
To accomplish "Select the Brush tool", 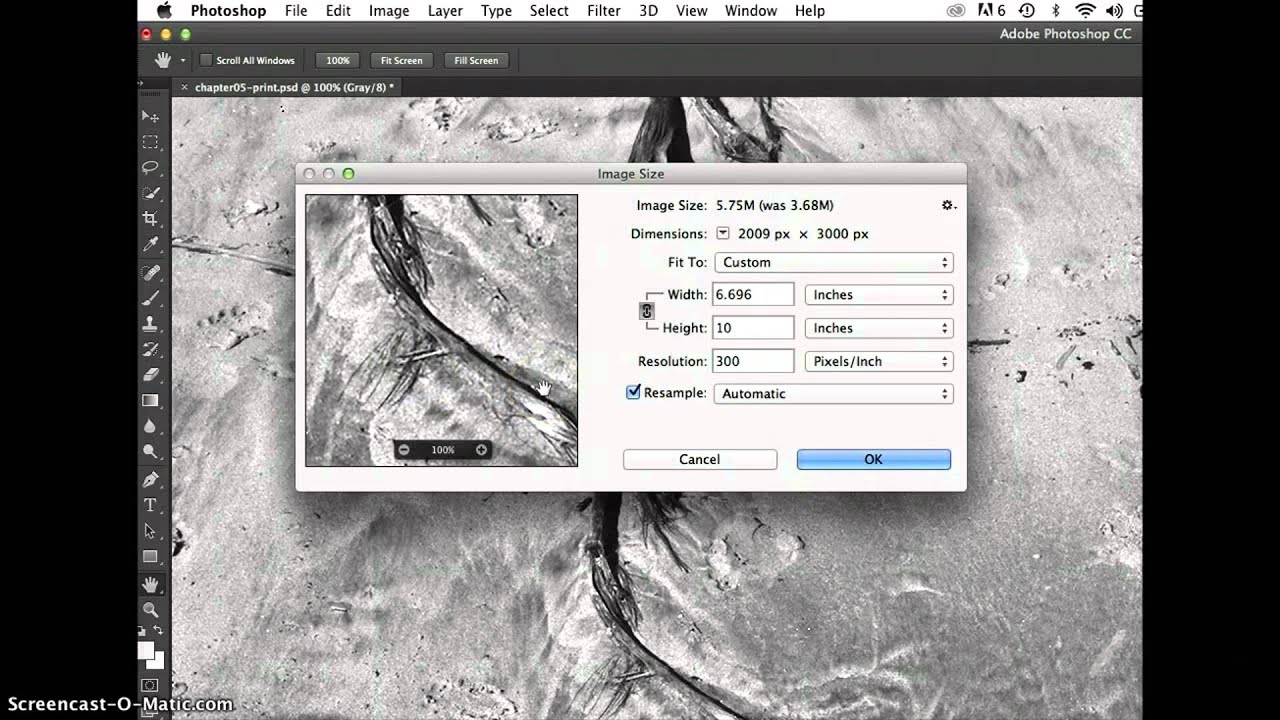I will click(151, 298).
